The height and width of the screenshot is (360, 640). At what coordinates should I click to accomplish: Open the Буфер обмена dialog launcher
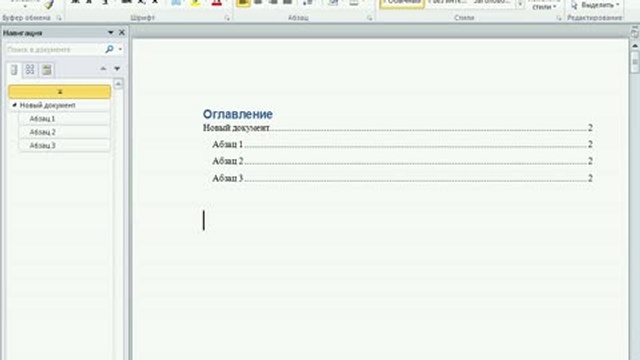point(59,18)
